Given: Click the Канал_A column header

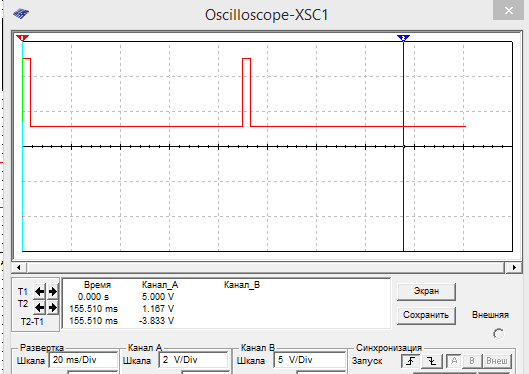Looking at the screenshot, I should (160, 285).
